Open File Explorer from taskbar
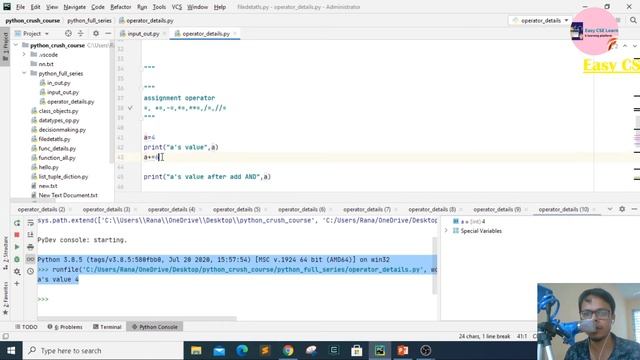The width and height of the screenshot is (640, 360). [196, 351]
